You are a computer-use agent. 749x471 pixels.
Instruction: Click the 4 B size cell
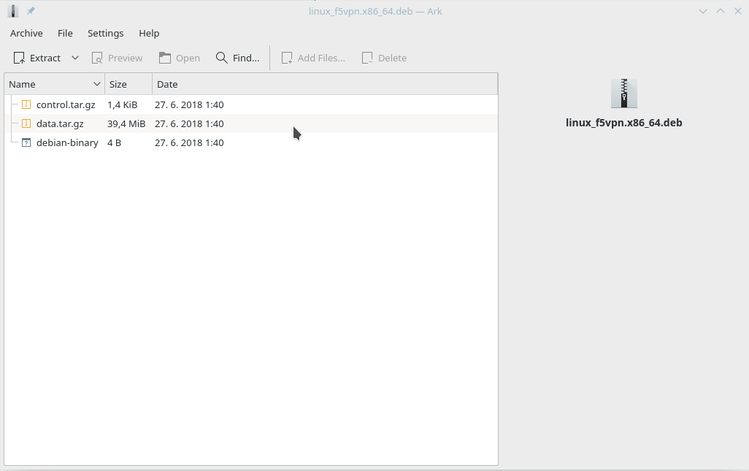pos(114,143)
